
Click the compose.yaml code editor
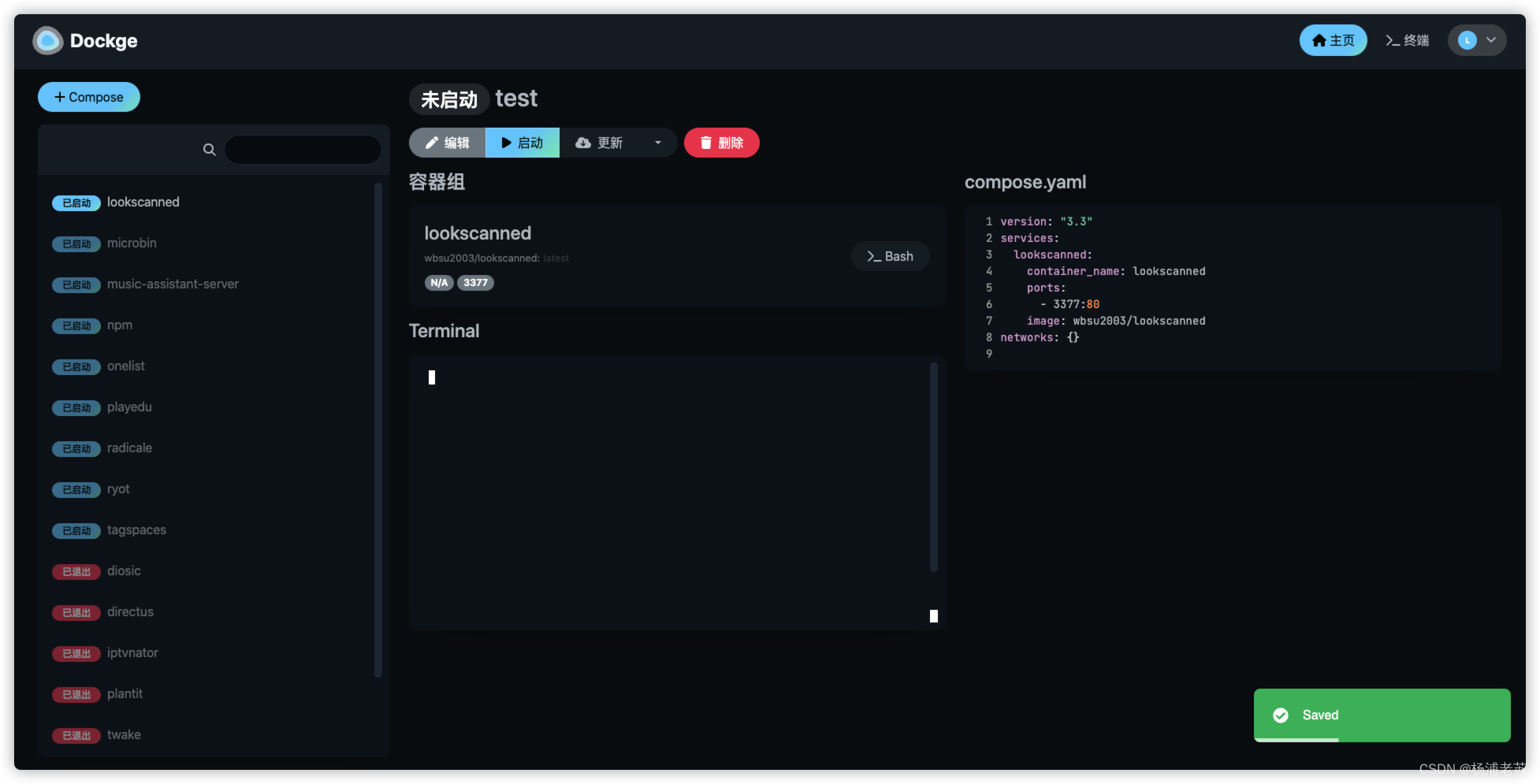1233,288
